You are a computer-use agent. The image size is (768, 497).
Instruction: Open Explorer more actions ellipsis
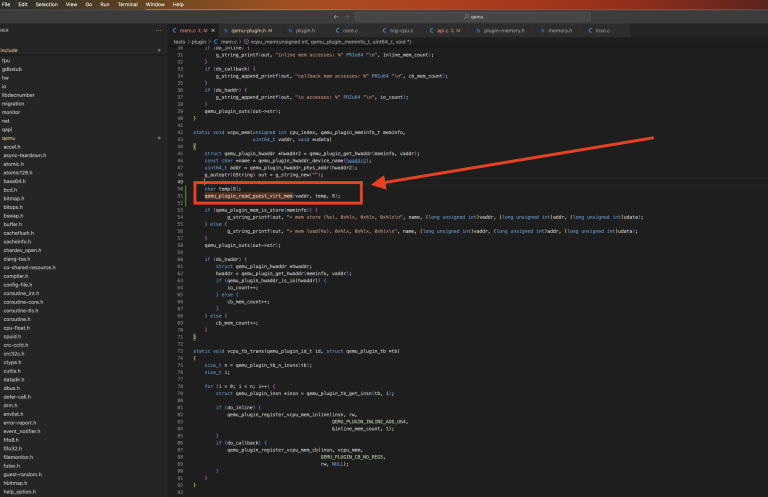[158, 30]
